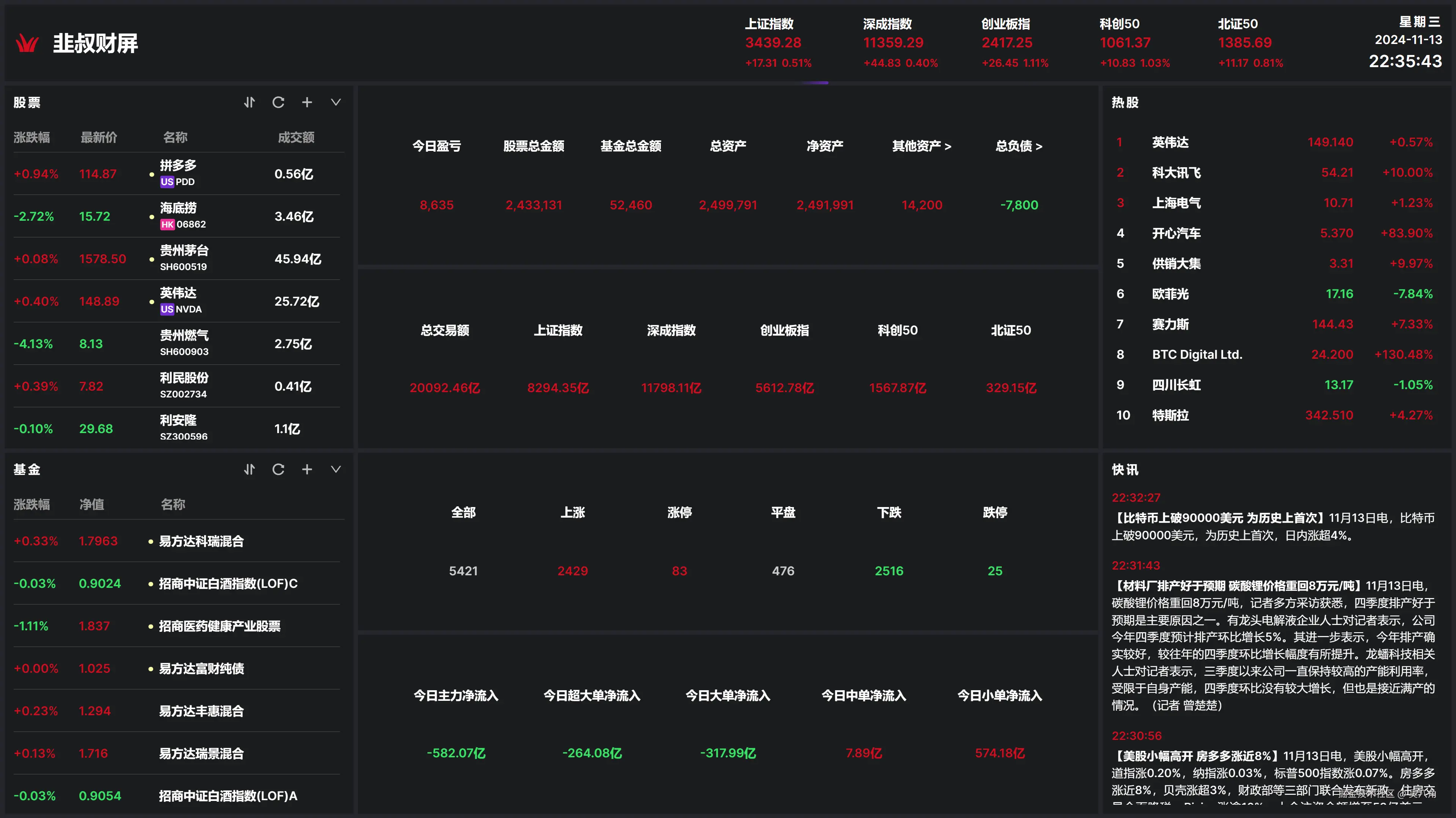Sort the 股票 watchlist
This screenshot has height=818, width=1456.
pyautogui.click(x=249, y=102)
